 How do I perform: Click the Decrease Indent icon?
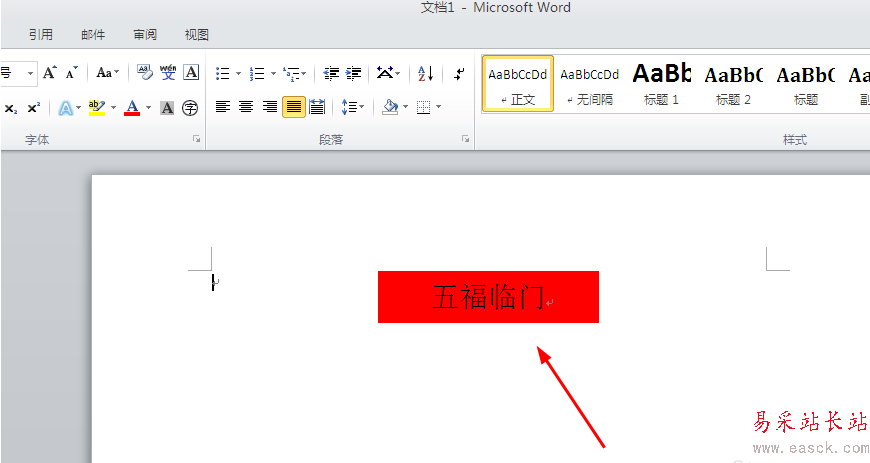331,73
